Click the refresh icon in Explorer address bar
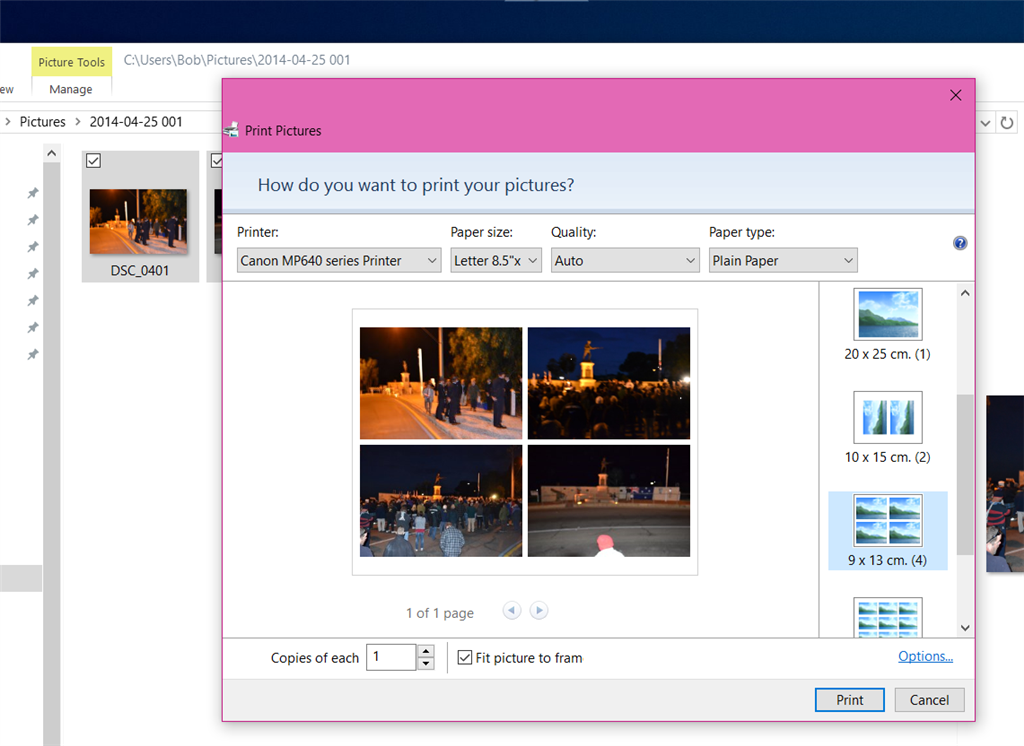This screenshot has height=746, width=1024. [x=1007, y=122]
